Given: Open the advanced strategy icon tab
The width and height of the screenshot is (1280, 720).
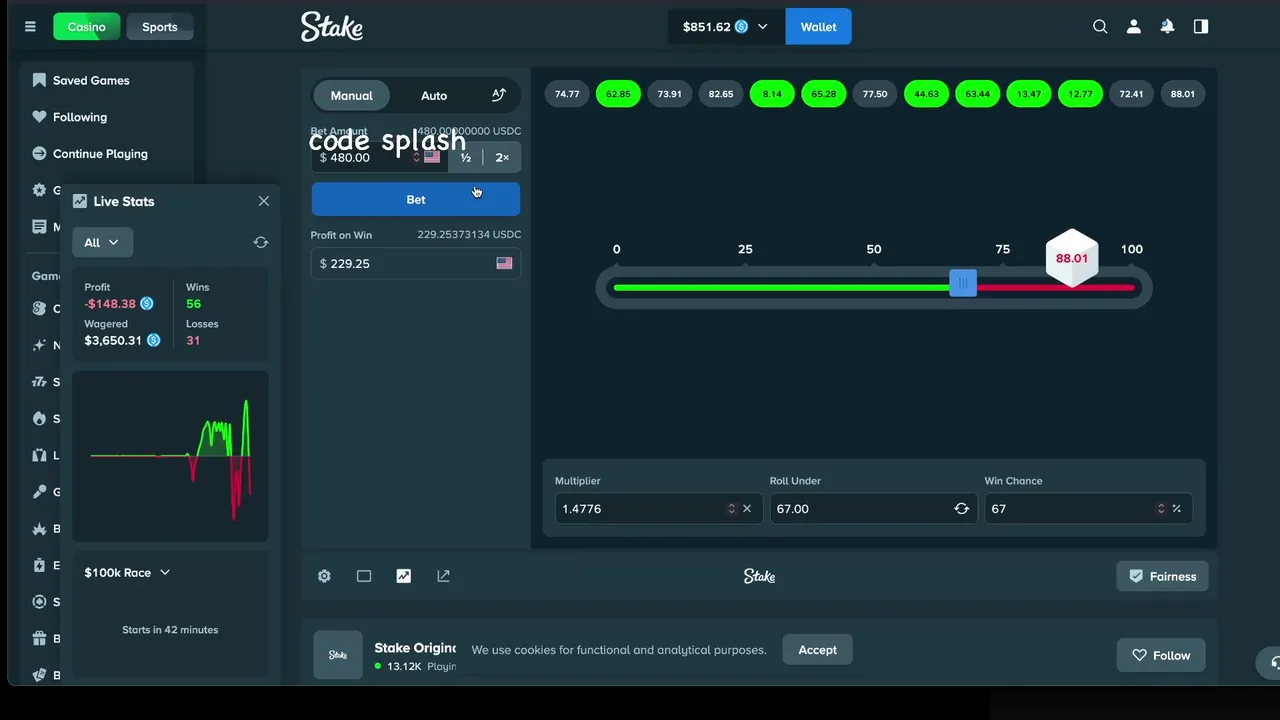Looking at the screenshot, I should [499, 95].
